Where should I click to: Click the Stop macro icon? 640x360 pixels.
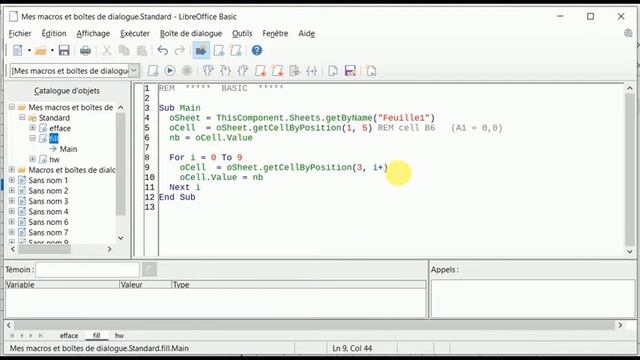187,71
